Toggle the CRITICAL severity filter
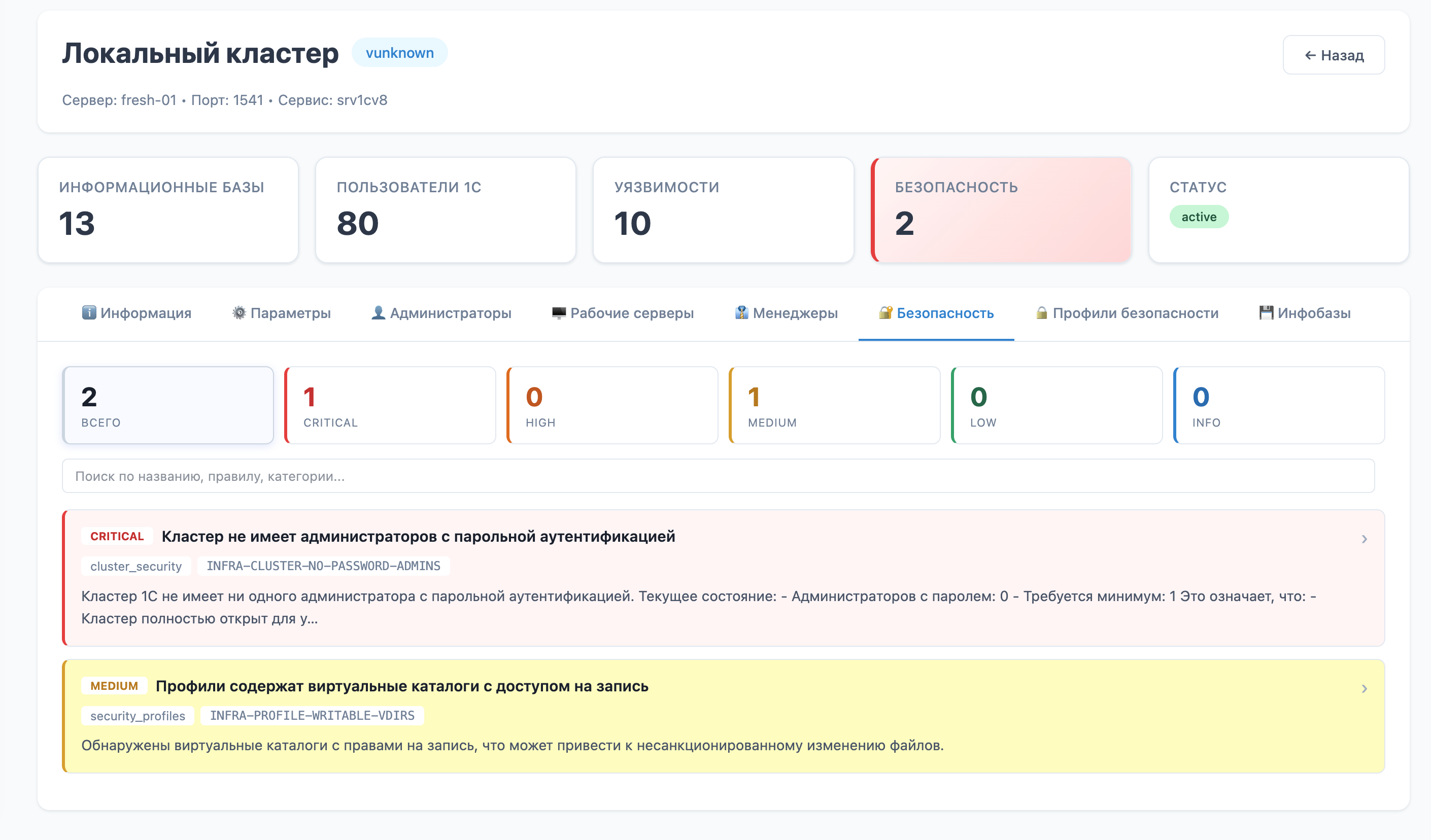The image size is (1431, 840). (x=390, y=405)
